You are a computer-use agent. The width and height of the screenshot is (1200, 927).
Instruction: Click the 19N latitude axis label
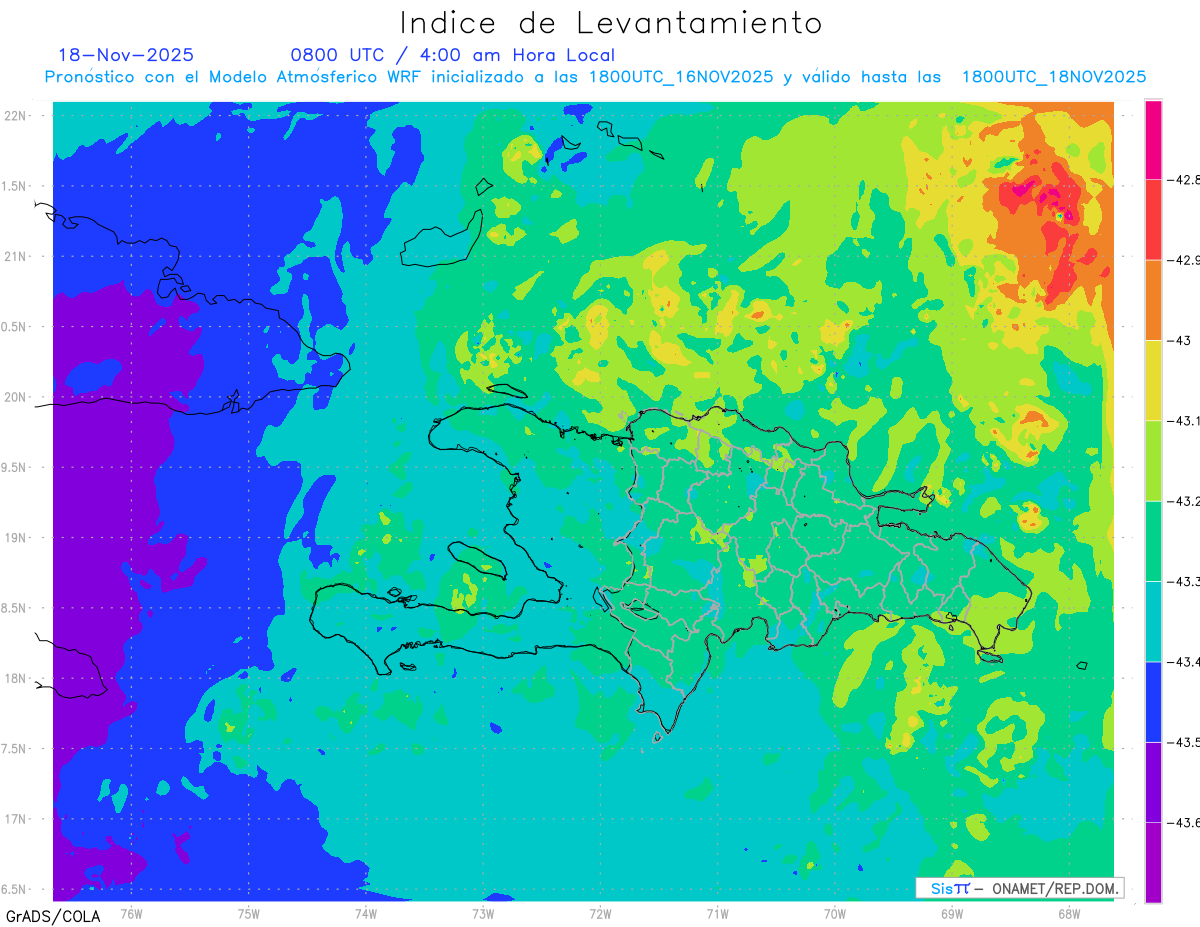coord(17,538)
